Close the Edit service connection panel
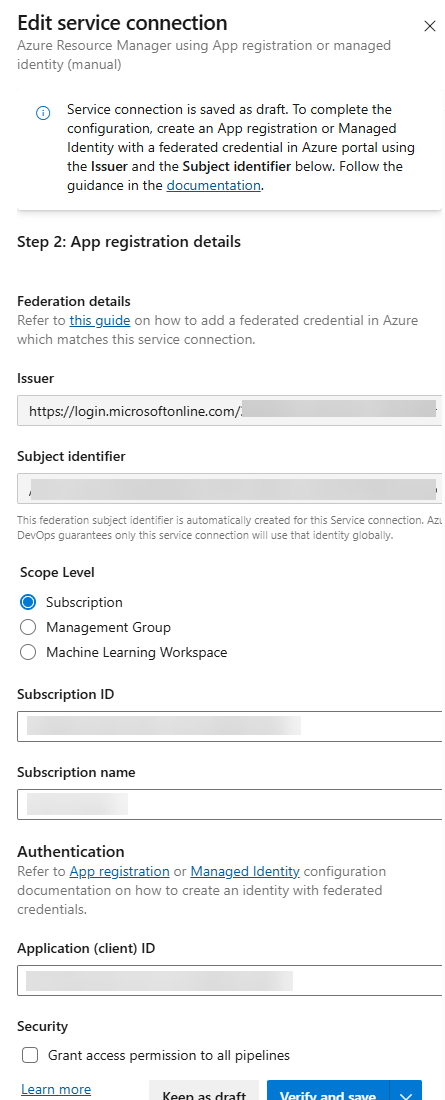445x1100 pixels. tap(430, 27)
